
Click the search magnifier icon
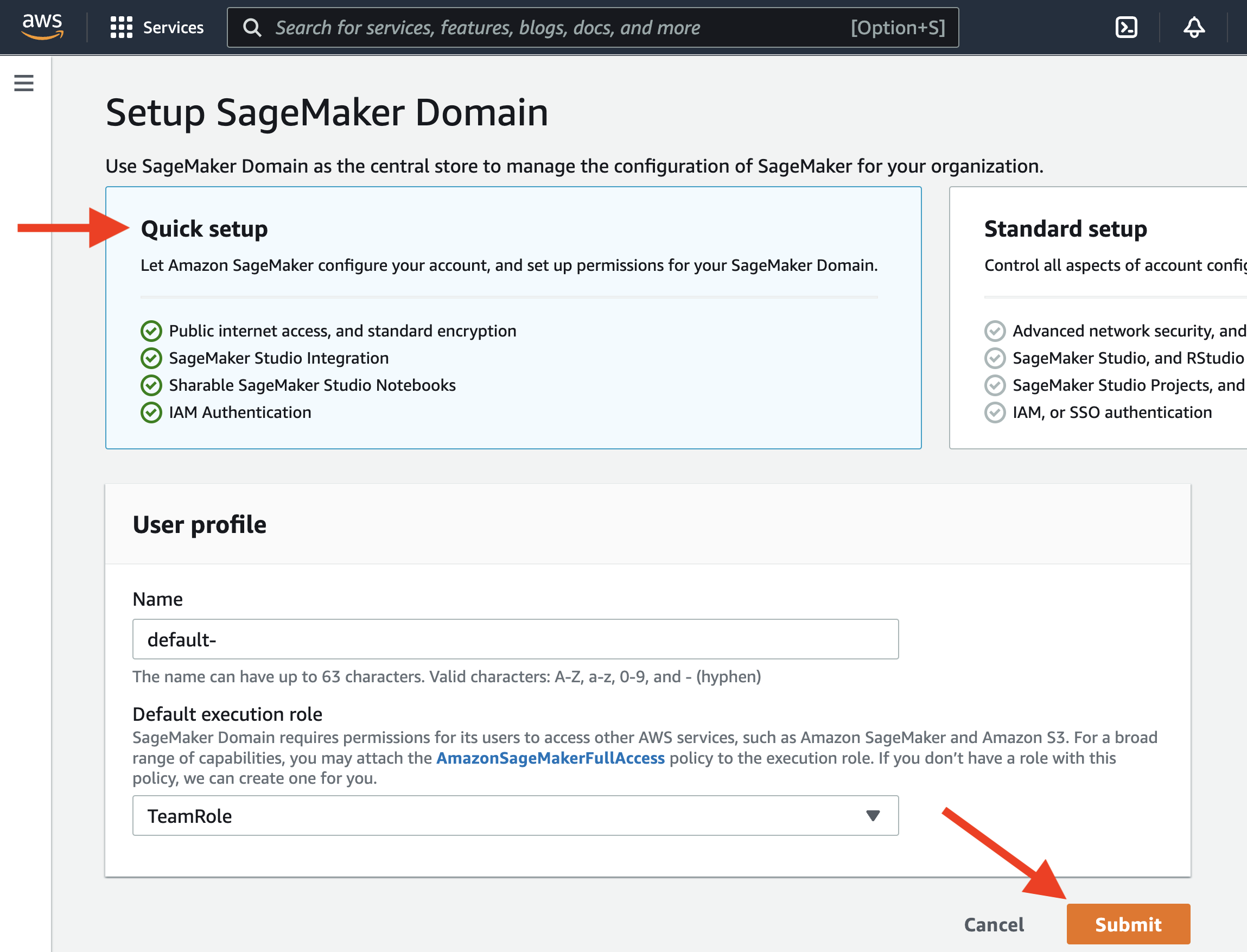pos(252,28)
